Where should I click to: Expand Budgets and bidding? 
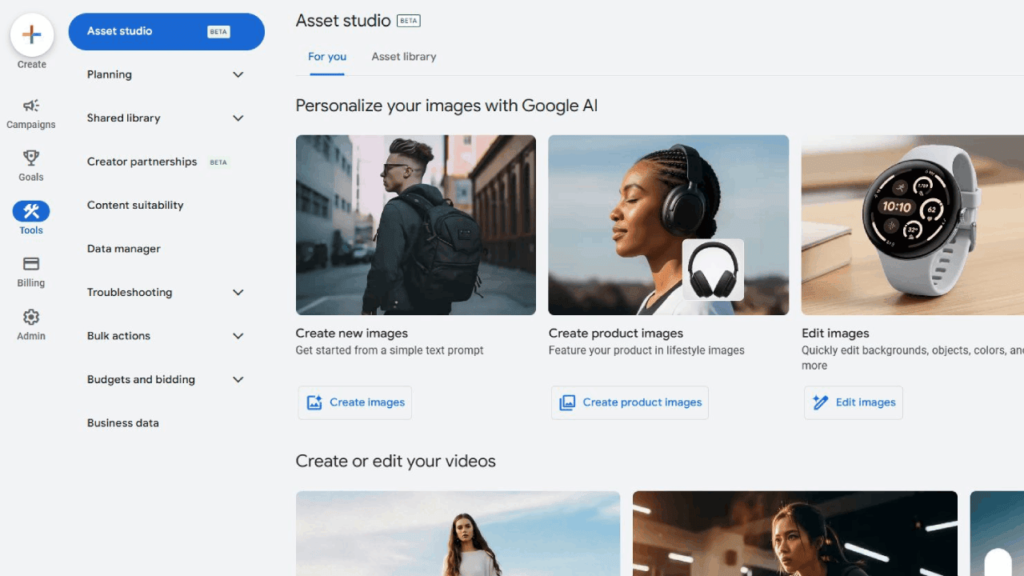pos(238,379)
